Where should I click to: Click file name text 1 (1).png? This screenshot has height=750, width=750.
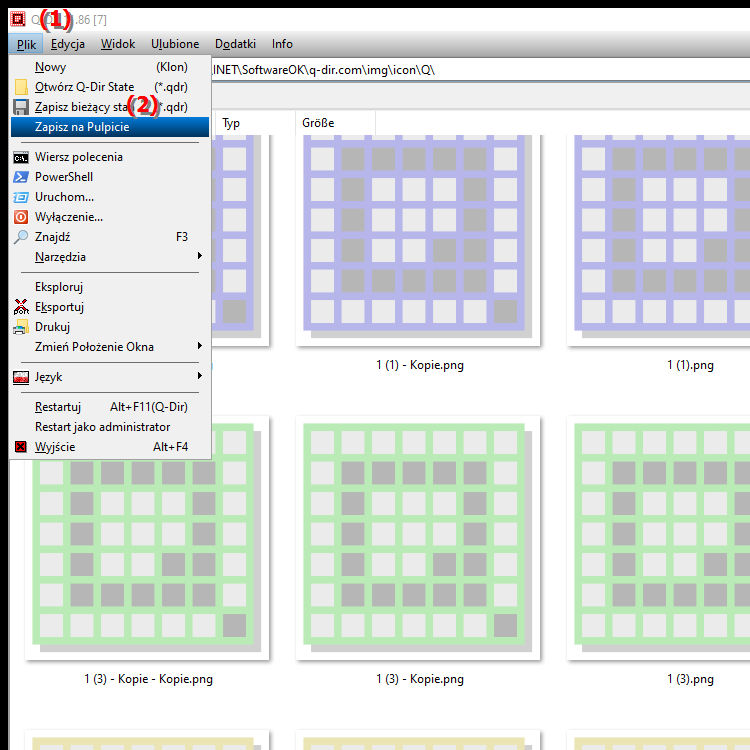pyautogui.click(x=690, y=365)
